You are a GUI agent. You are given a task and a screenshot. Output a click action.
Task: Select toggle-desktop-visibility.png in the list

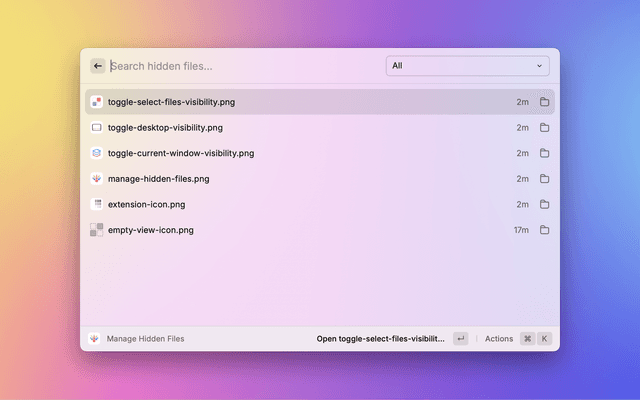pos(300,128)
